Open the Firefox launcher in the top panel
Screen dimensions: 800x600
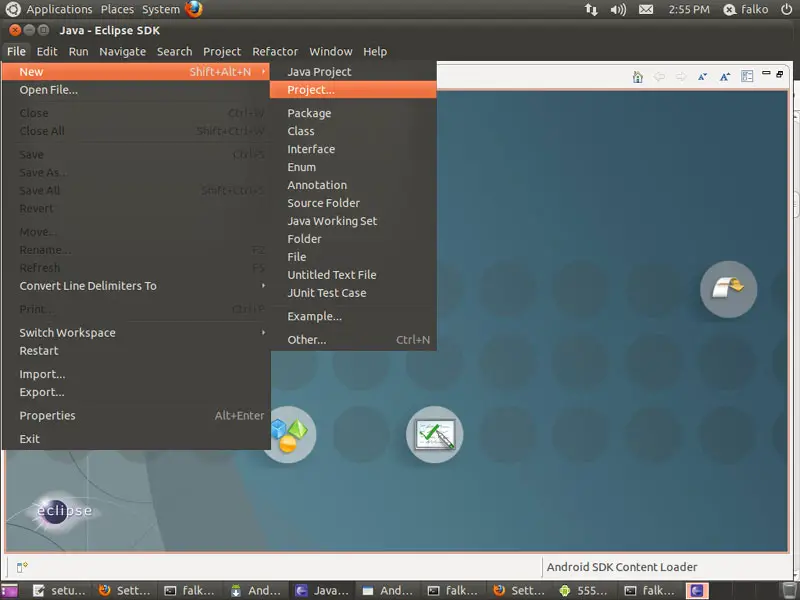coord(194,9)
